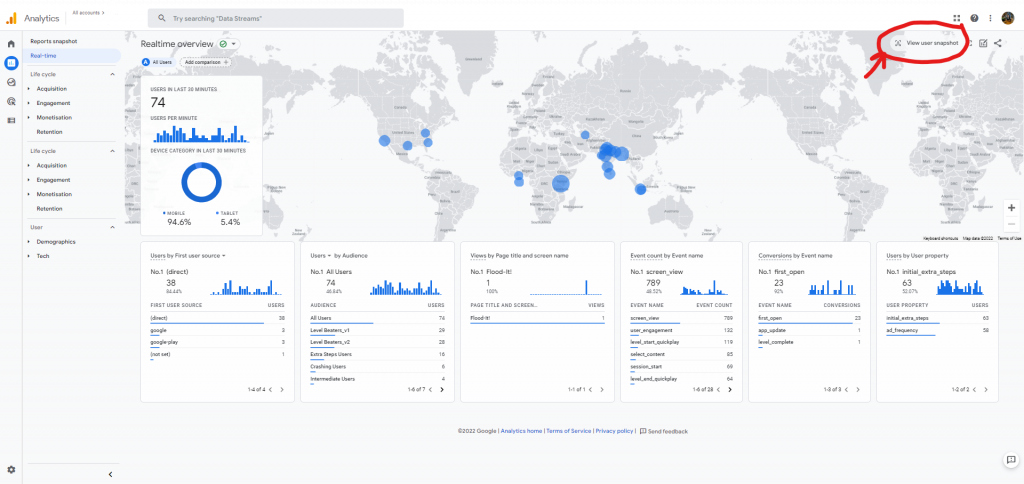Click the Keyboard shortcuts link on map
1024x484 pixels.
point(940,238)
